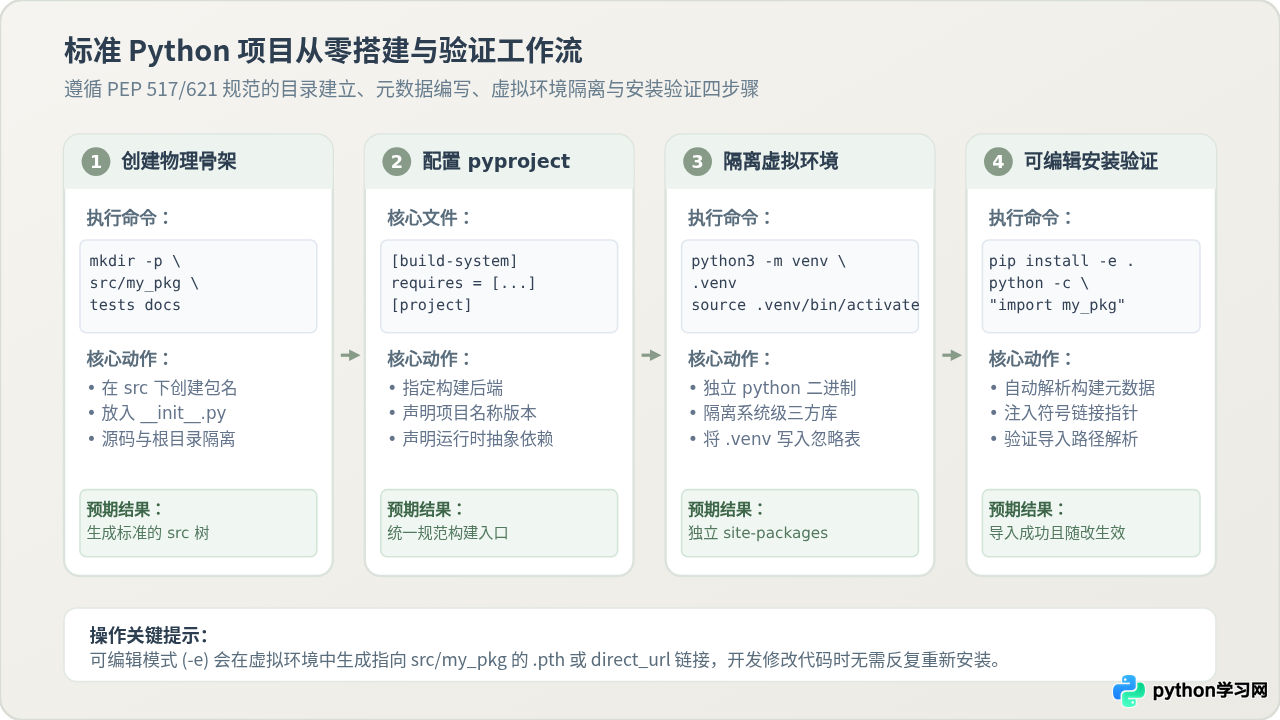Click the result text "生成标准的 src 树"
This screenshot has width=1280, height=720.
148,533
